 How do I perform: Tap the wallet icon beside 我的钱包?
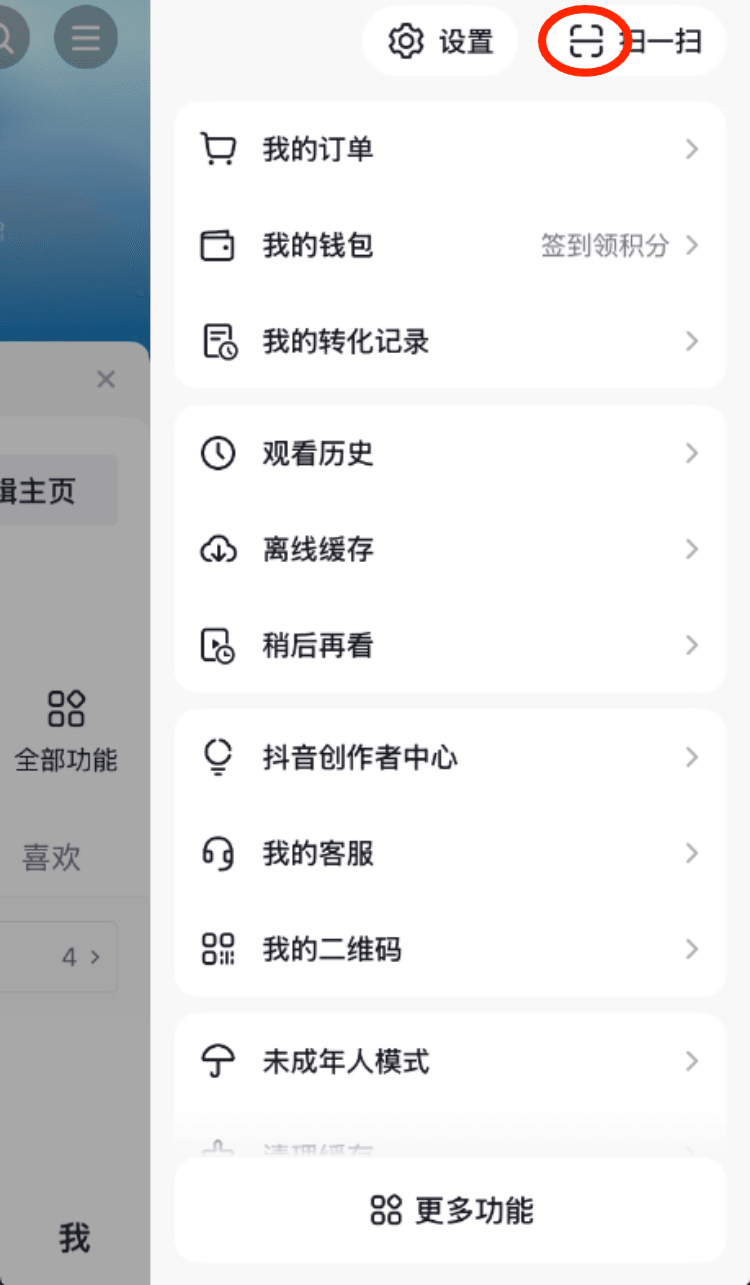tap(218, 245)
